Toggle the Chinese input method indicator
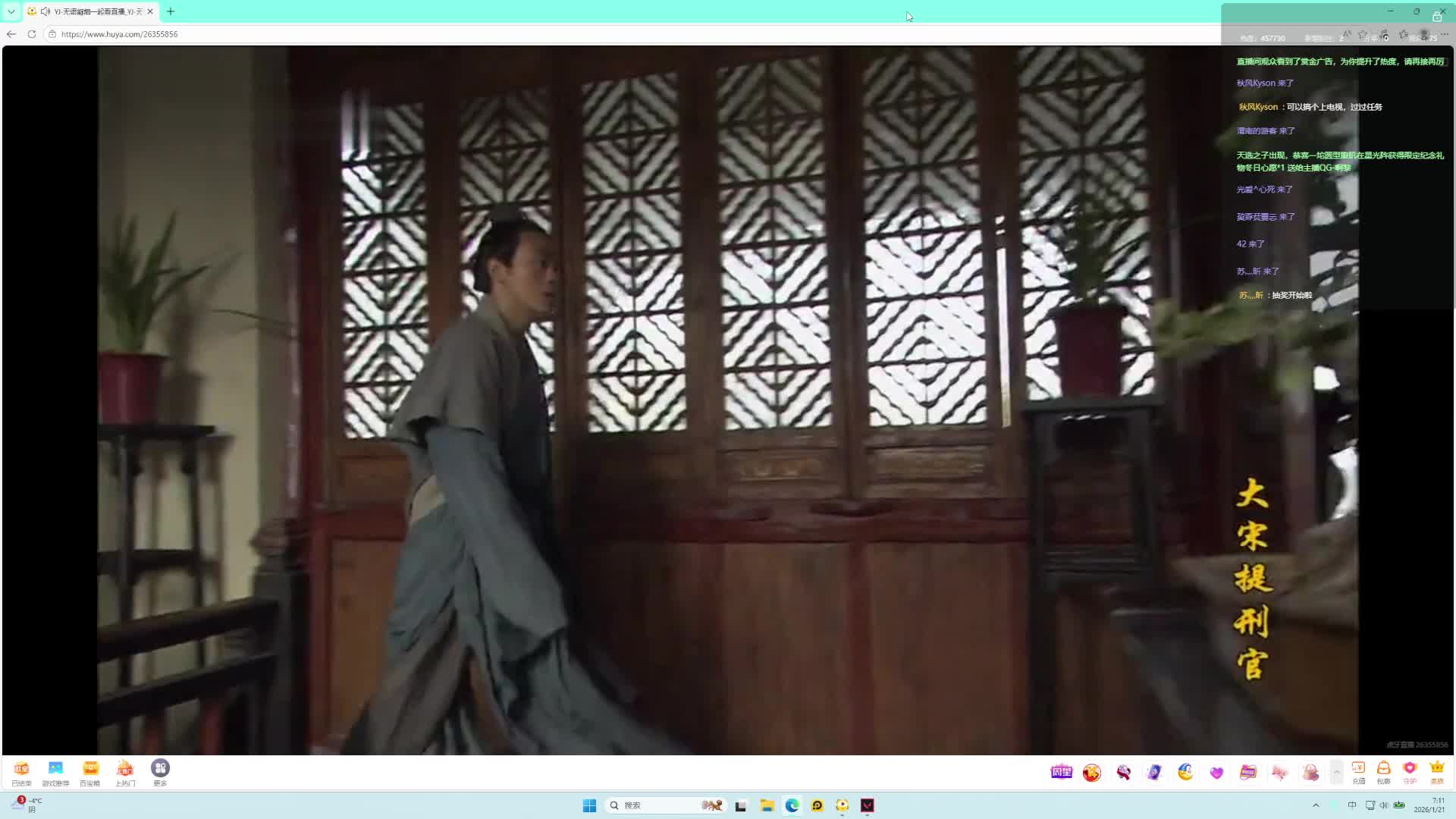This screenshot has height=819, width=1456. pos(1352,805)
